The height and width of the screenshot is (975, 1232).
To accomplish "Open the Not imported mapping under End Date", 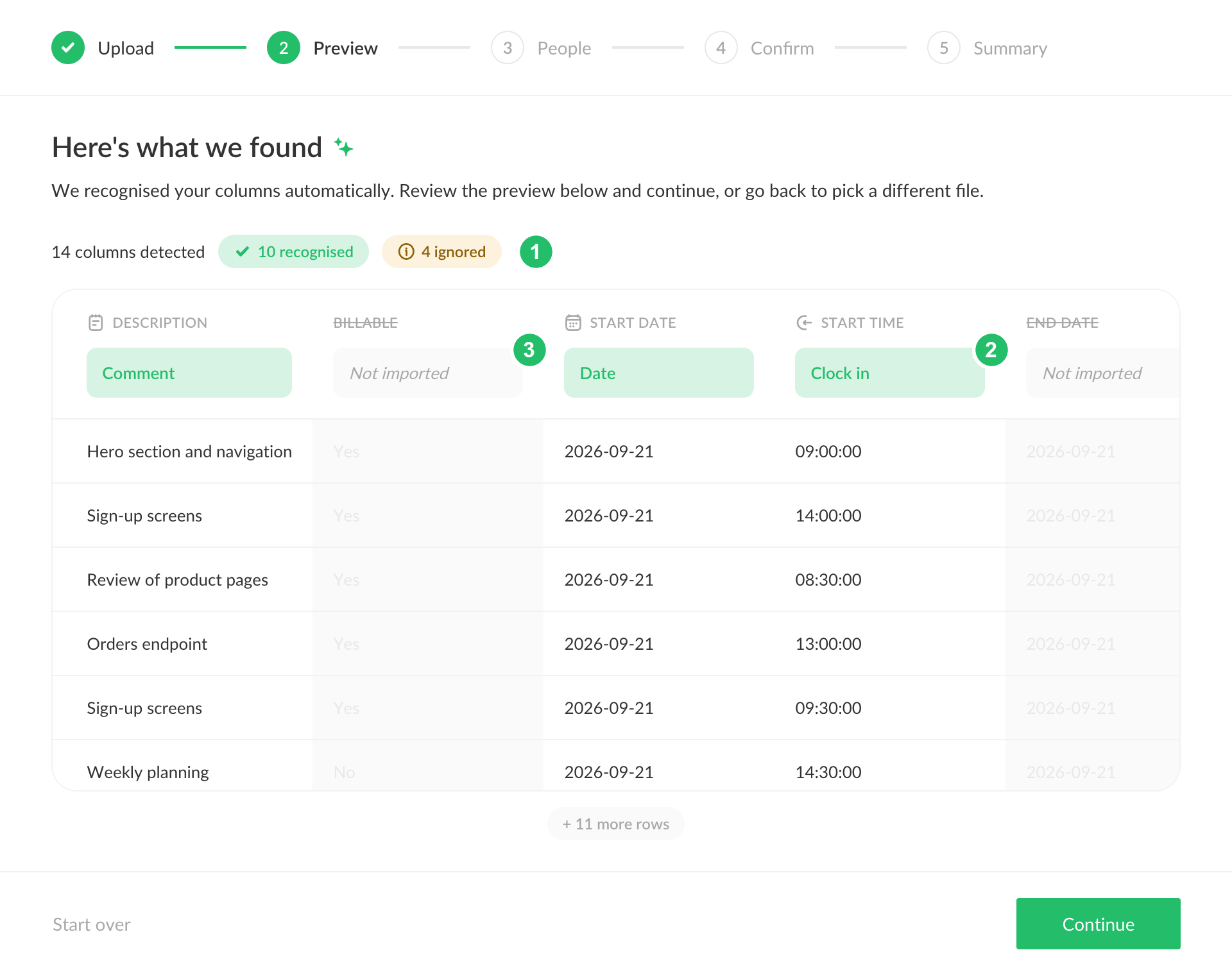I will point(1103,373).
